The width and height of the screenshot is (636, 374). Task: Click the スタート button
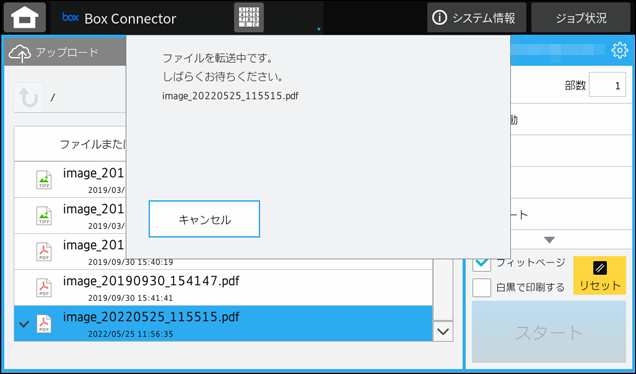point(549,332)
